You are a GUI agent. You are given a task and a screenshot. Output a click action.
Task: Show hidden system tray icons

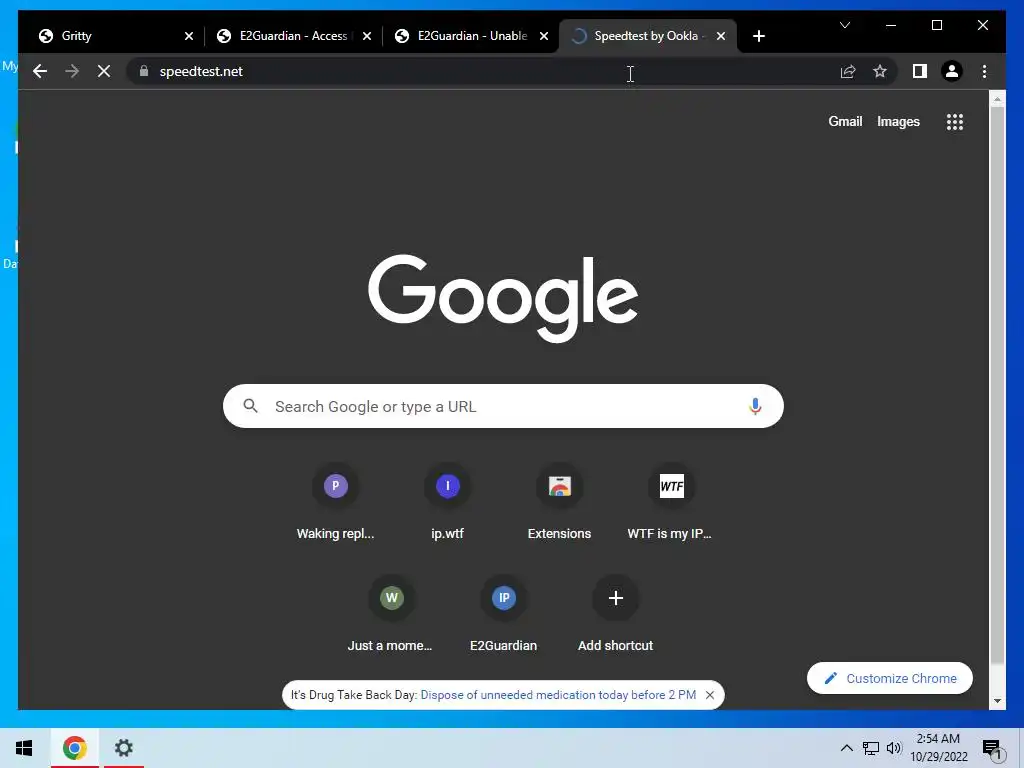click(x=846, y=748)
